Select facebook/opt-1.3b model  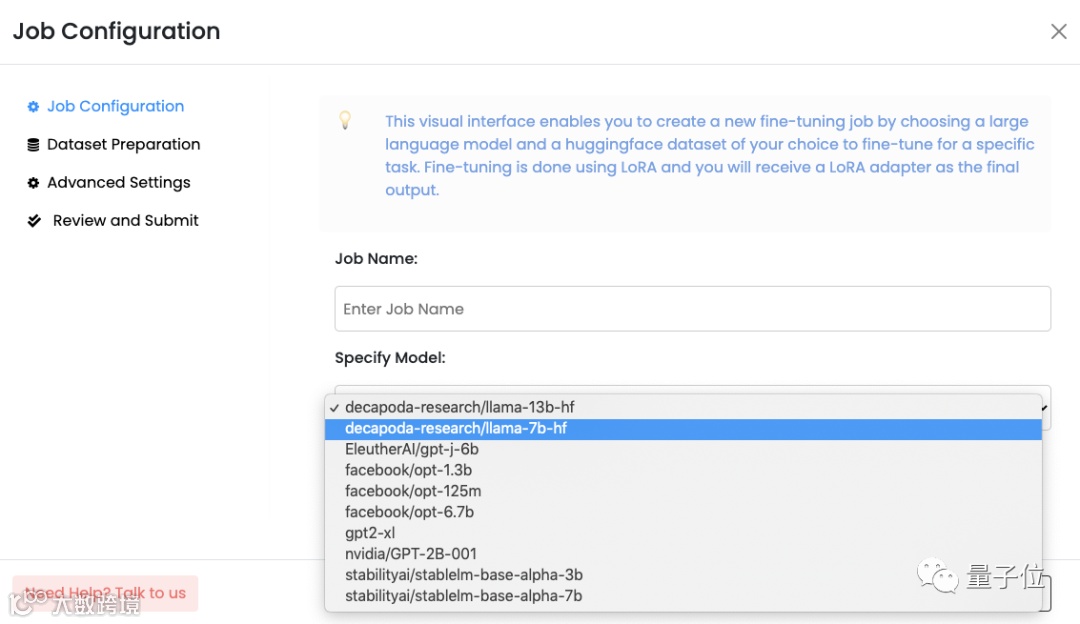[x=408, y=471]
